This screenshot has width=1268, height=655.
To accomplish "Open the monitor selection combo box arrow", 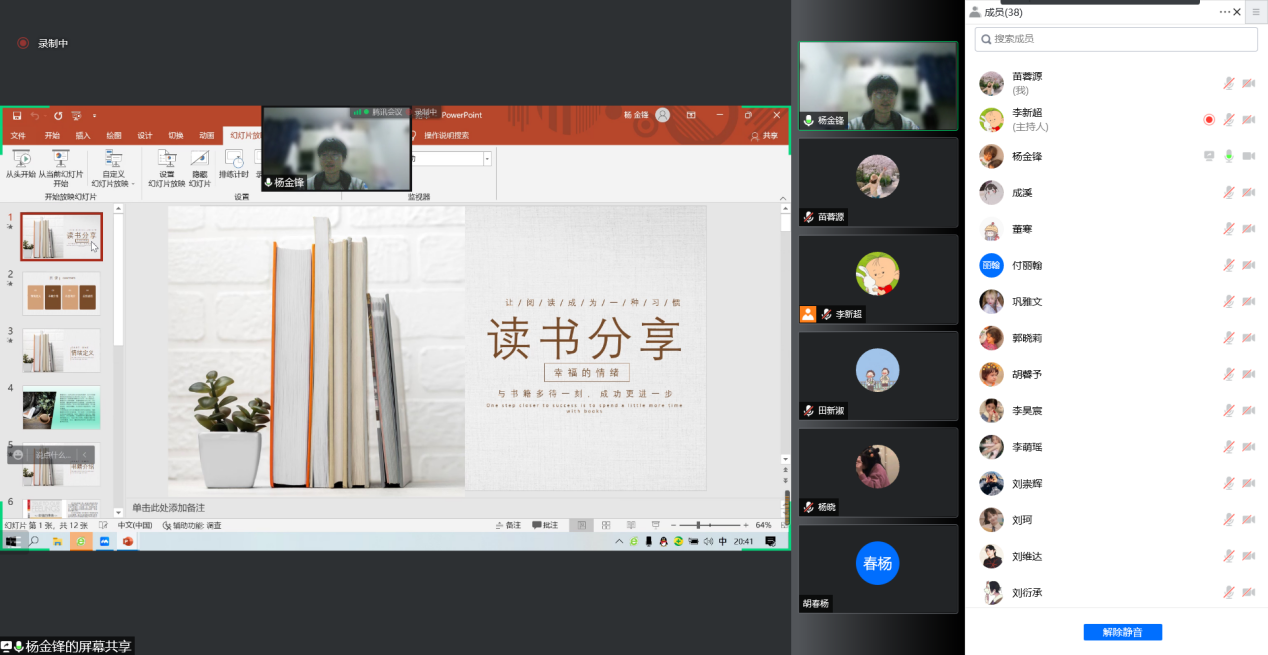I will 487,159.
